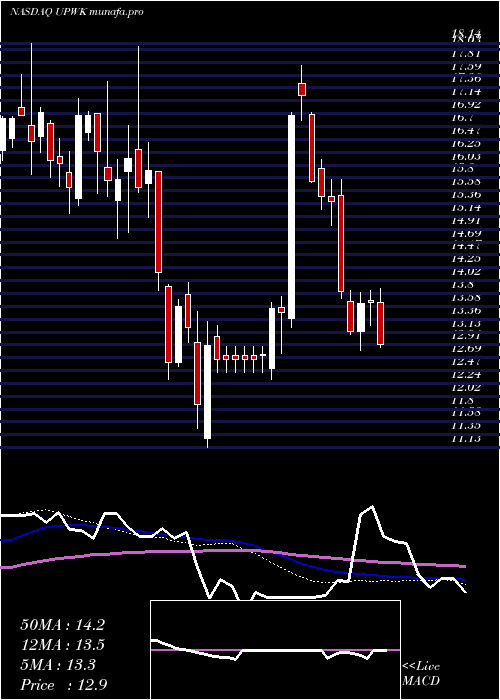Click the 14.25 price axis label
This screenshot has height=700, width=500.
click(x=466, y=258)
